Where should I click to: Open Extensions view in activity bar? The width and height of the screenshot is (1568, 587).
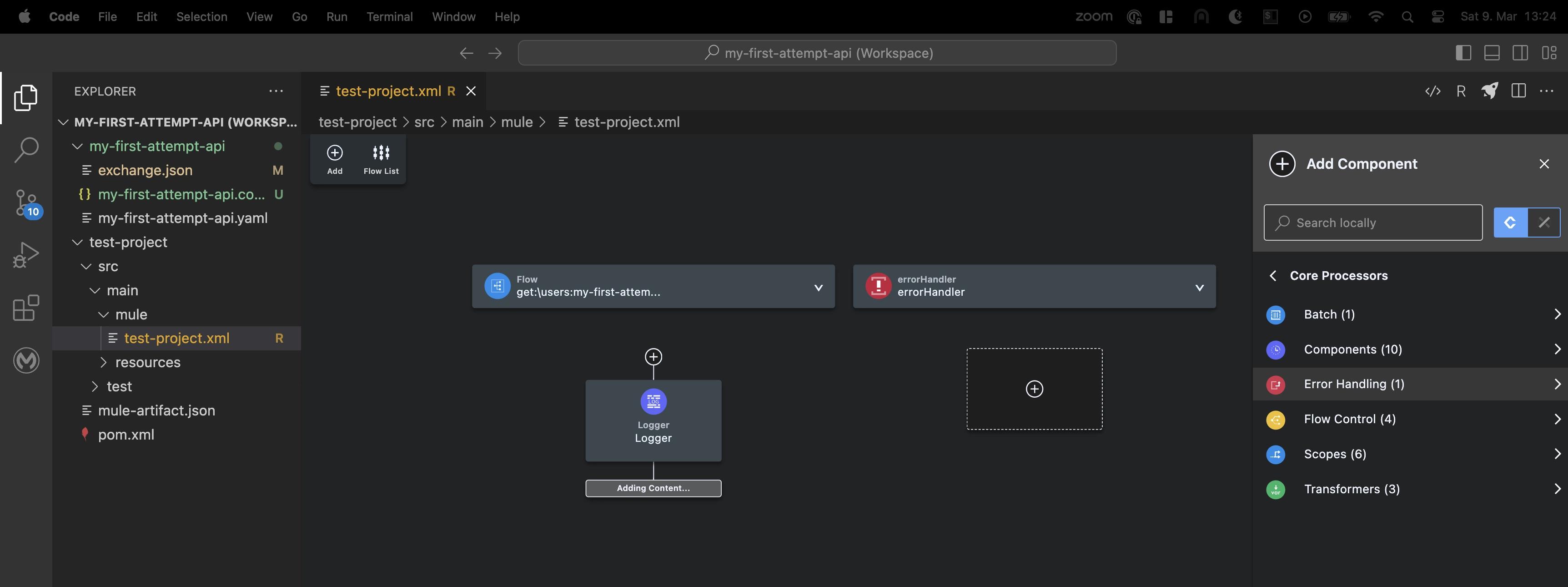(x=26, y=308)
